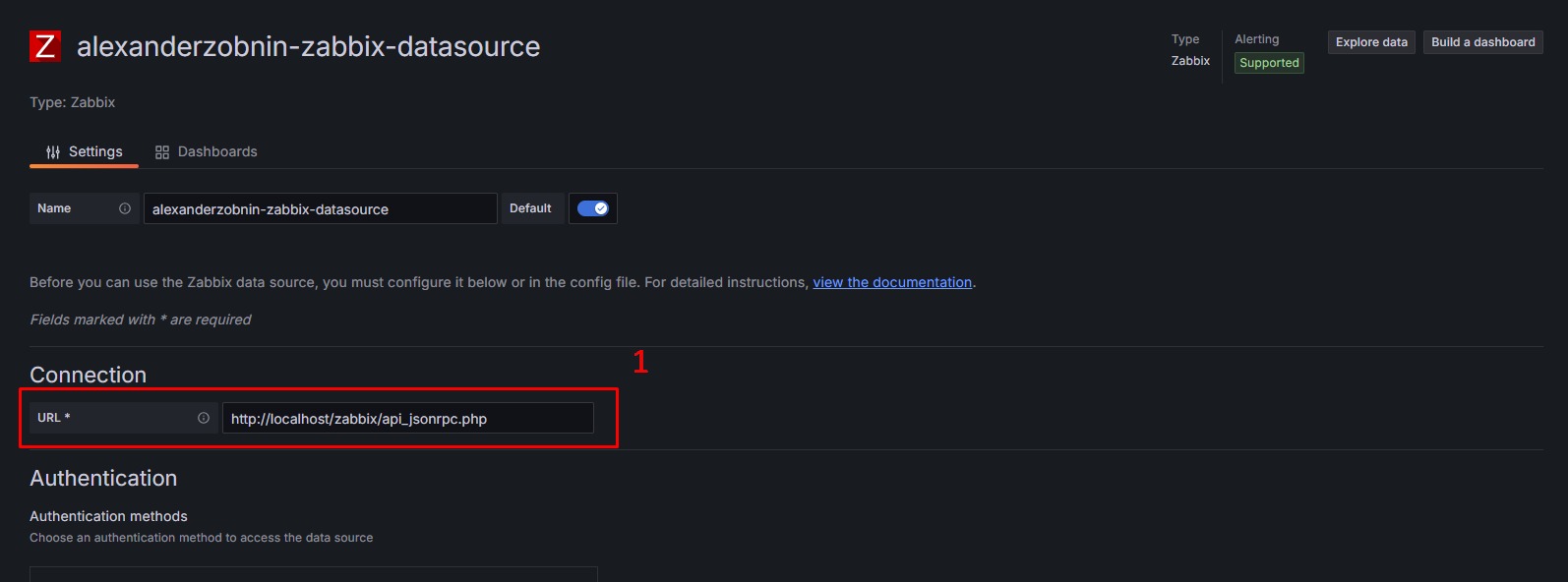Toggle the Default data source switch

(x=593, y=208)
